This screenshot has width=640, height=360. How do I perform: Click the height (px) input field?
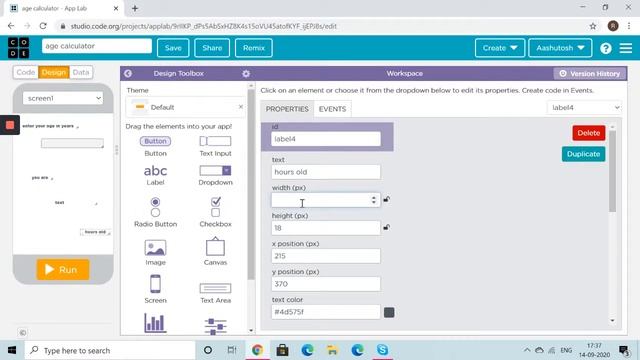326,228
